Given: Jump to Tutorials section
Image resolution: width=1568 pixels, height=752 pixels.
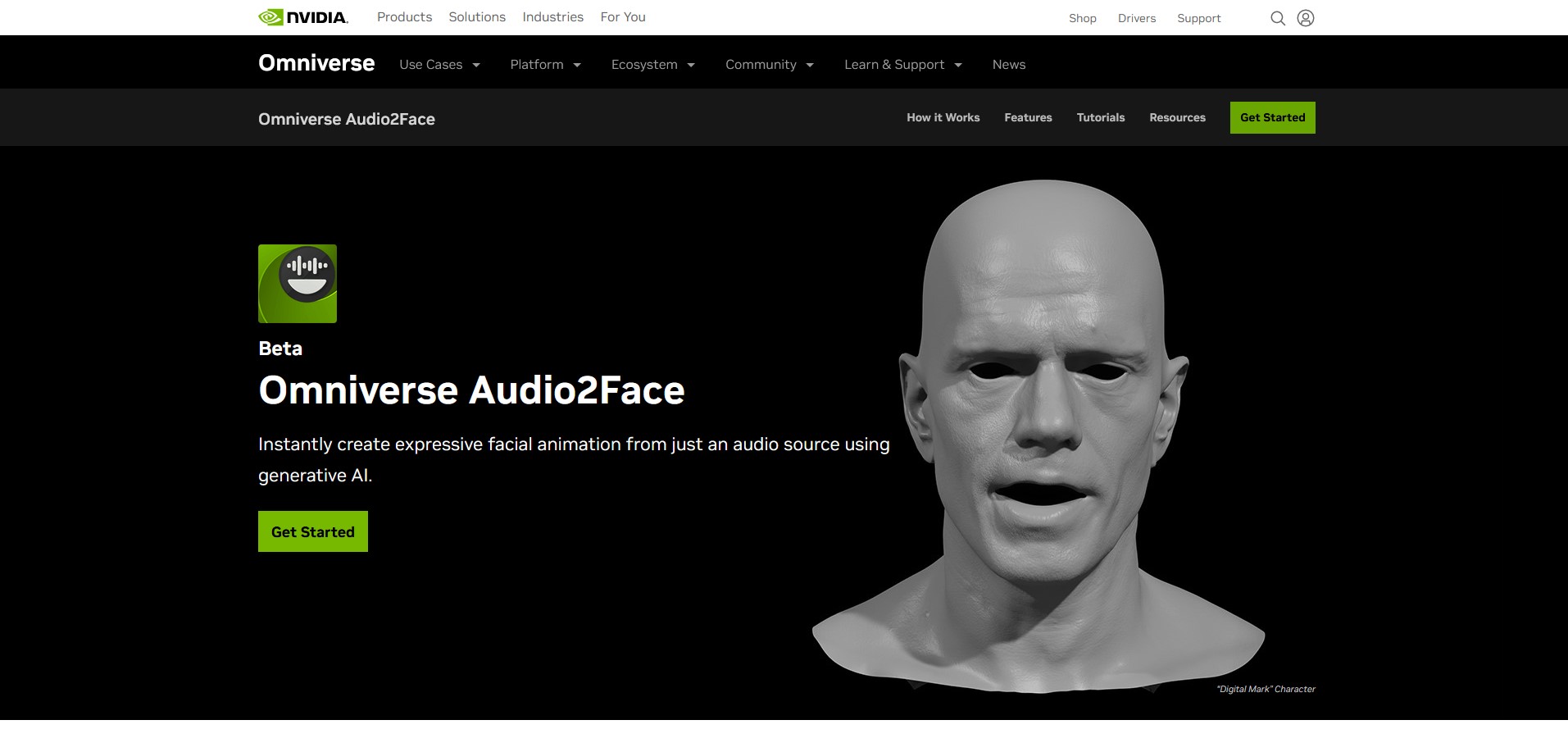Looking at the screenshot, I should click(1101, 117).
